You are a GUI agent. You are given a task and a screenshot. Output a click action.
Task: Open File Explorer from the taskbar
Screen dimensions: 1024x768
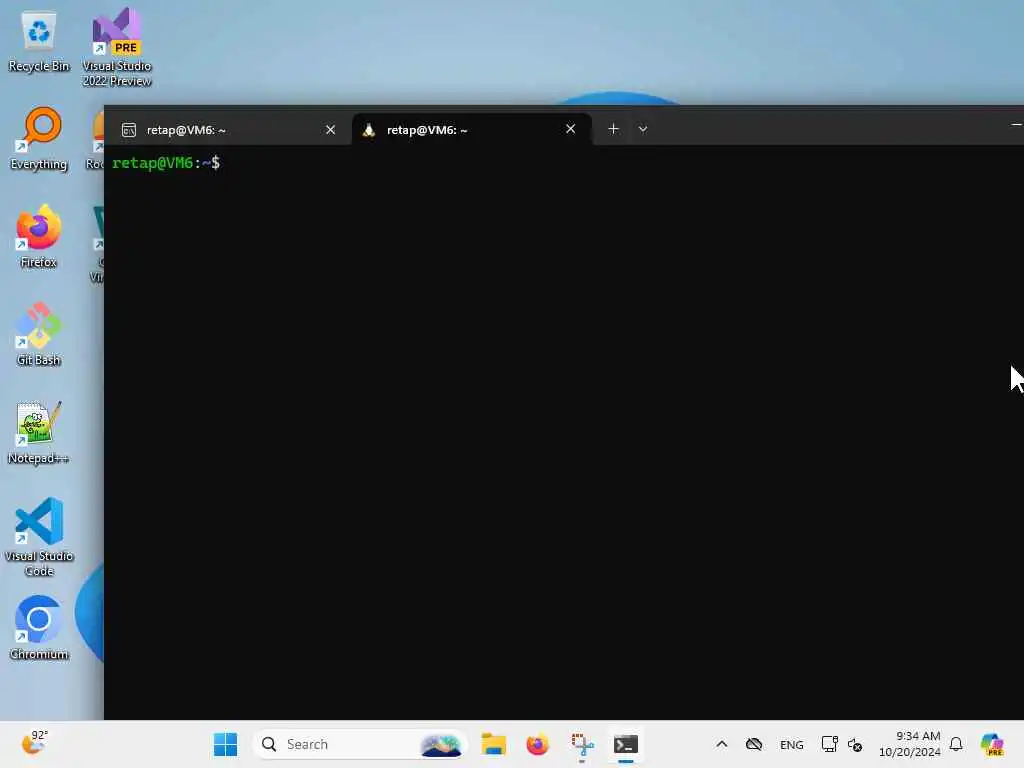click(x=494, y=744)
